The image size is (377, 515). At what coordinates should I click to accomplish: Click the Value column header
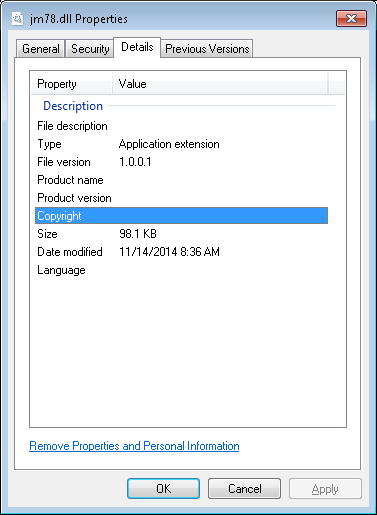click(220, 84)
